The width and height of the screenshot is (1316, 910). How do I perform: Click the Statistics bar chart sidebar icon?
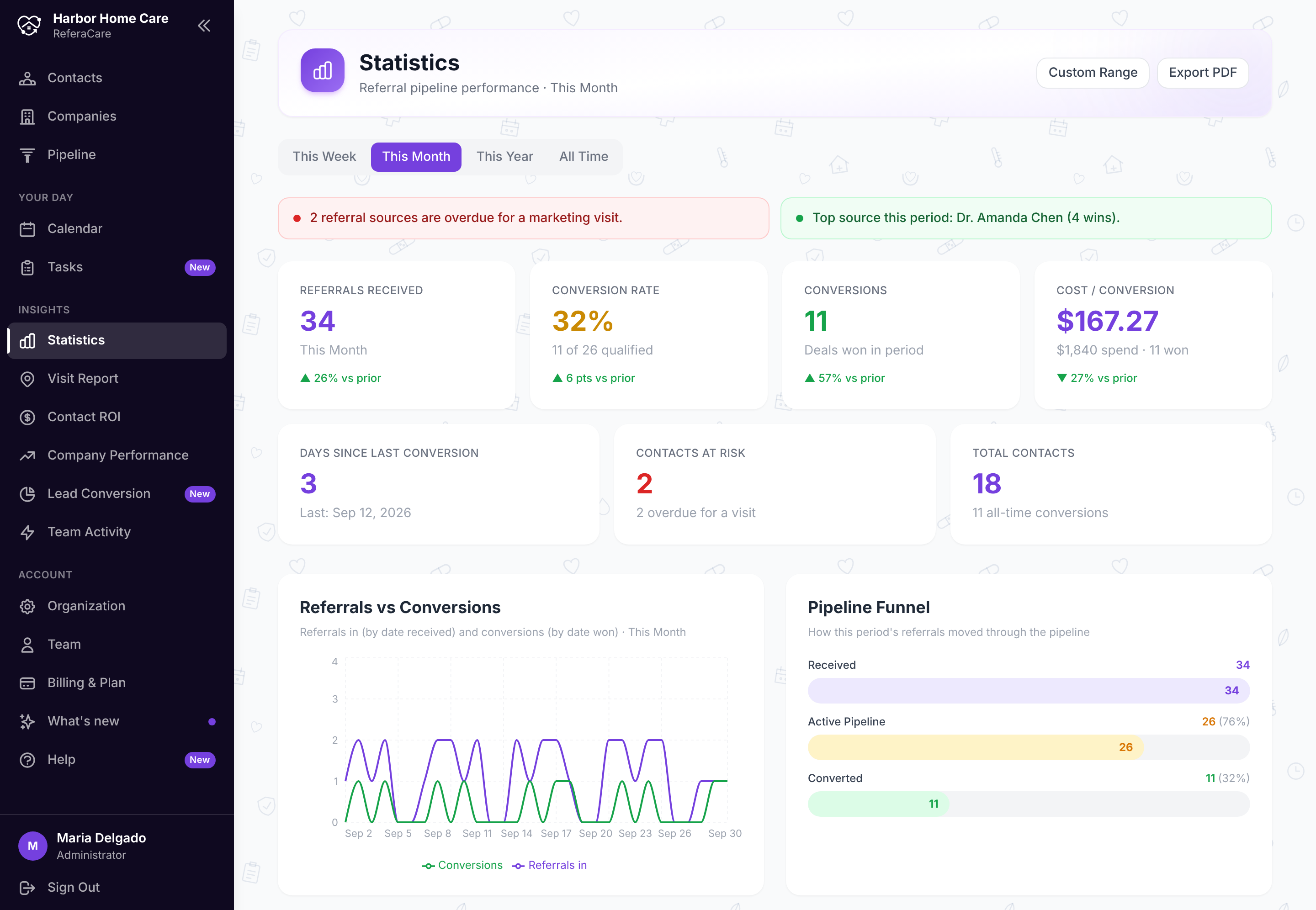[x=27, y=340]
